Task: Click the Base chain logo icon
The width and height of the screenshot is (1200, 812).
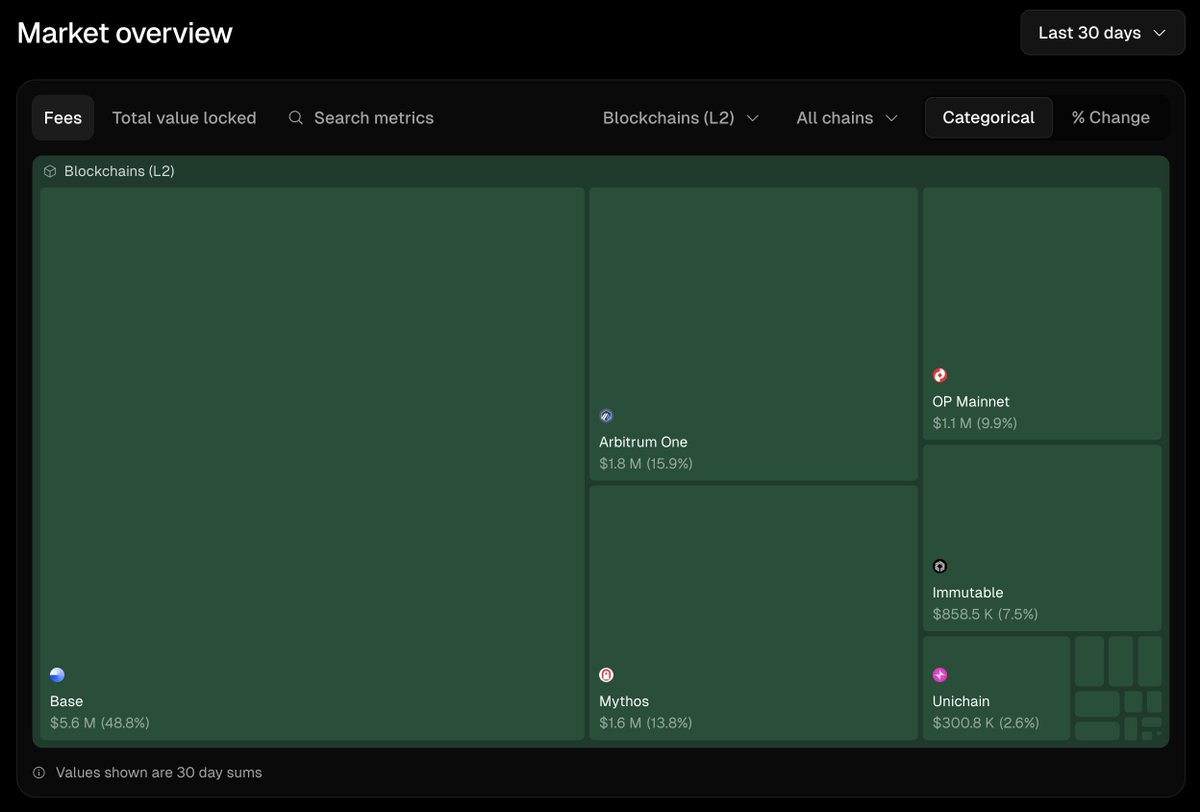Action: pos(57,675)
